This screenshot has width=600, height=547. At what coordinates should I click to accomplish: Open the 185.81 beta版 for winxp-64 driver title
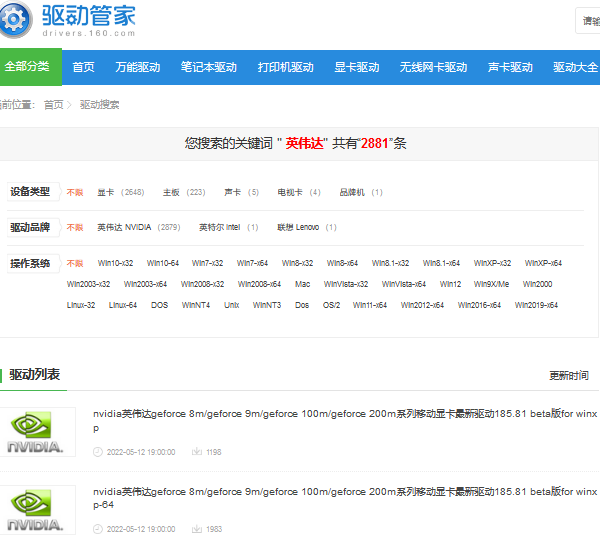pyautogui.click(x=345, y=498)
